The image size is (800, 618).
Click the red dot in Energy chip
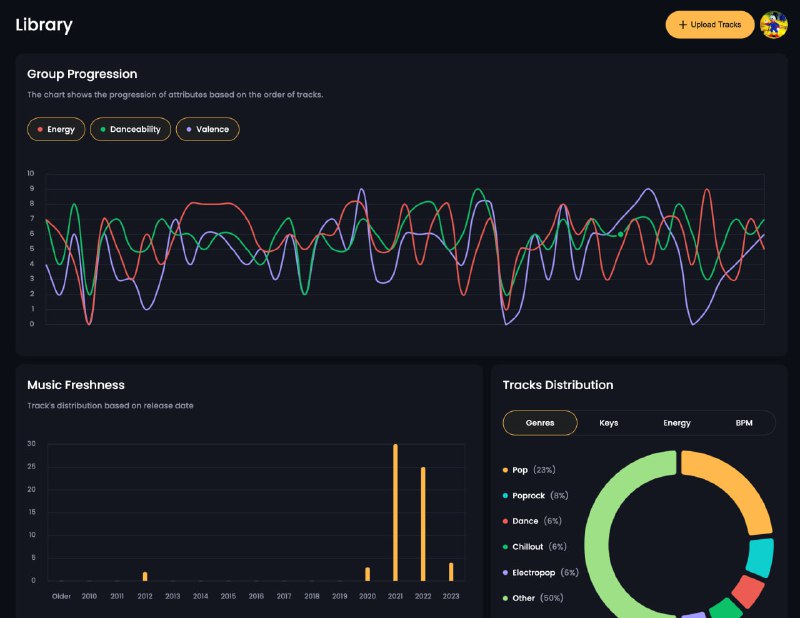40,129
